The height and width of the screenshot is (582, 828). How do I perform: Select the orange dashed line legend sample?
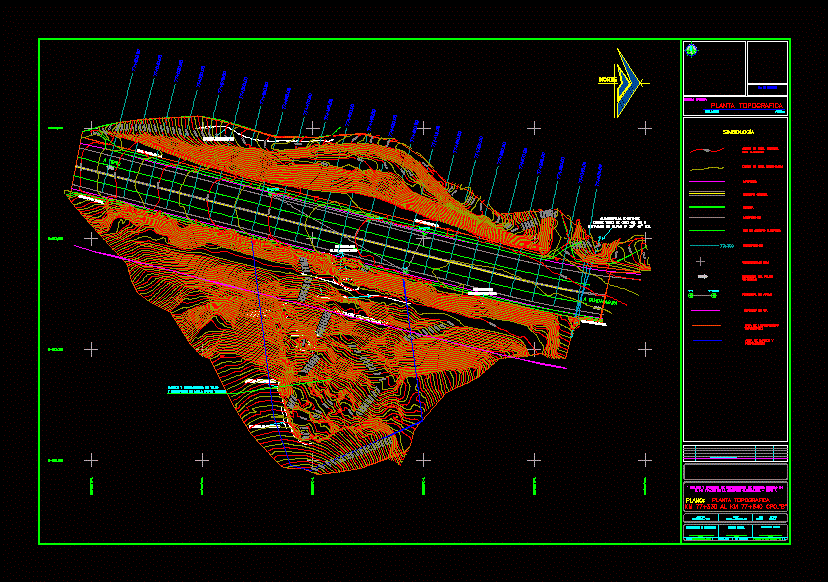click(x=704, y=326)
